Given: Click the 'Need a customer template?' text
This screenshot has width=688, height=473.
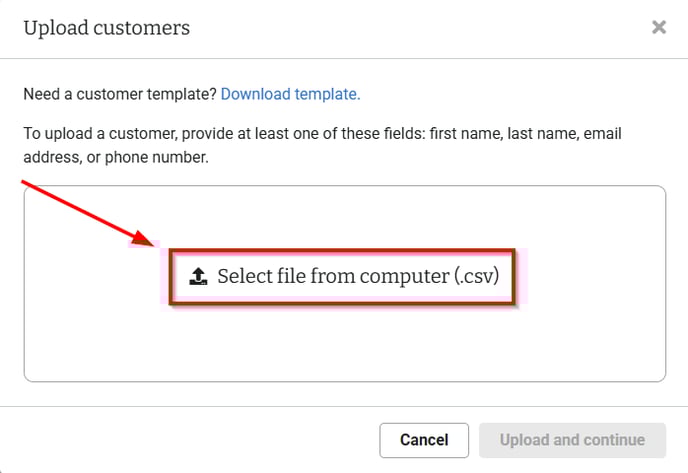Looking at the screenshot, I should [x=120, y=94].
